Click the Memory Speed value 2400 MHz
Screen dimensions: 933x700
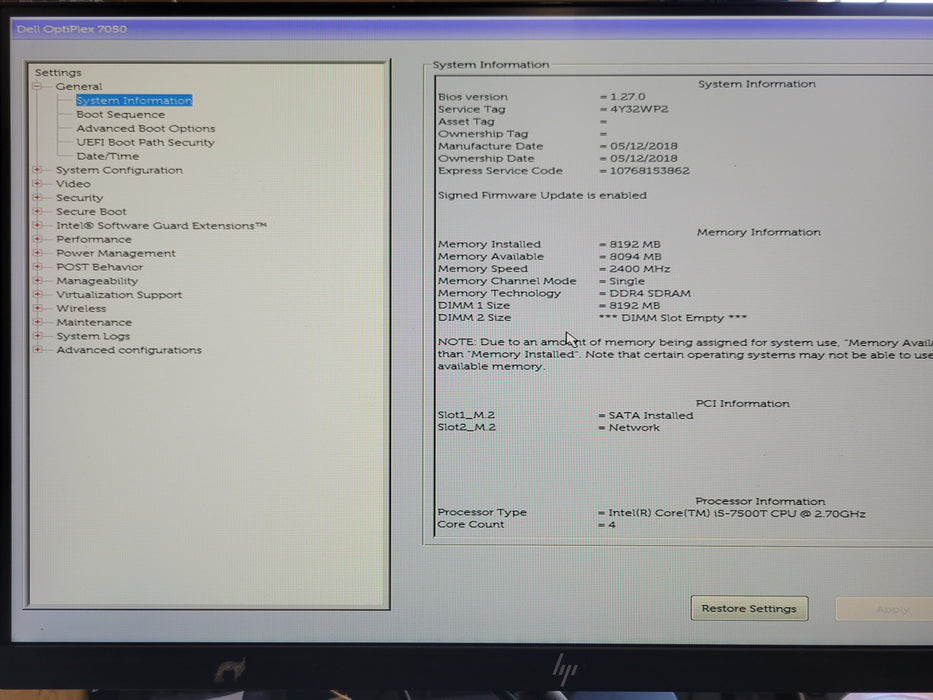(x=640, y=269)
